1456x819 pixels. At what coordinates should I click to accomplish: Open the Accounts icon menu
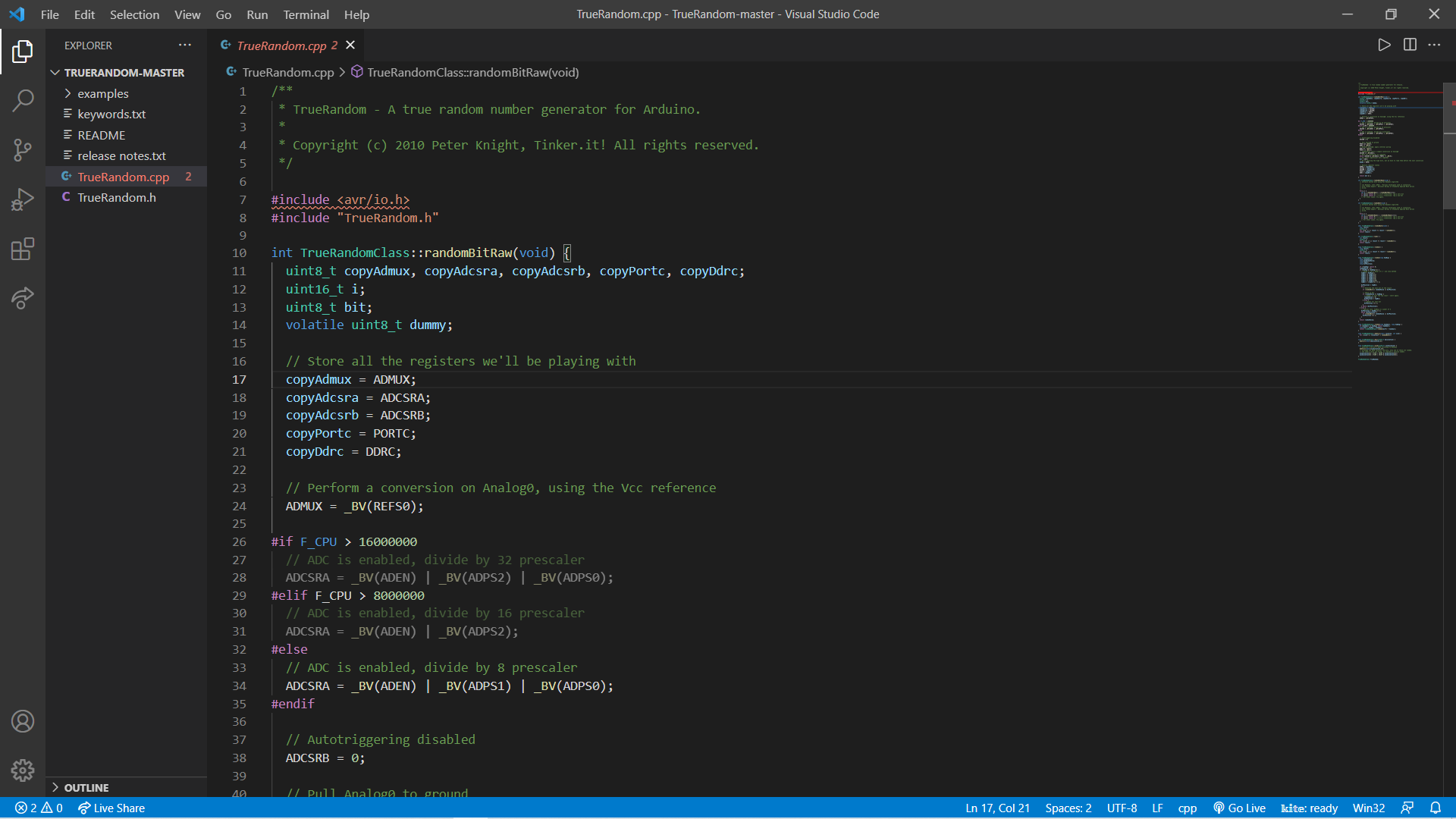[23, 721]
